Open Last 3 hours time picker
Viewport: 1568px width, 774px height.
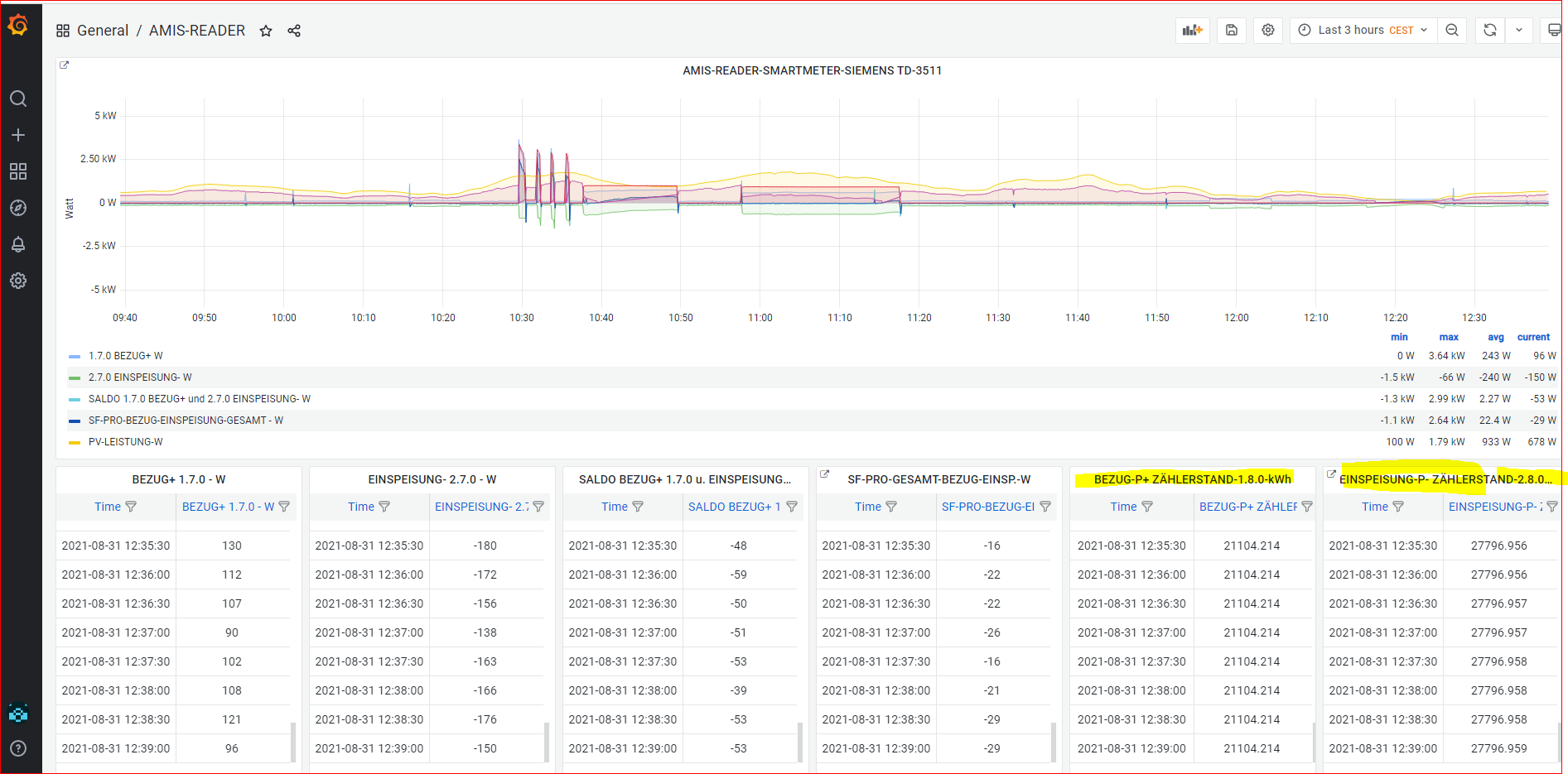pos(1363,30)
